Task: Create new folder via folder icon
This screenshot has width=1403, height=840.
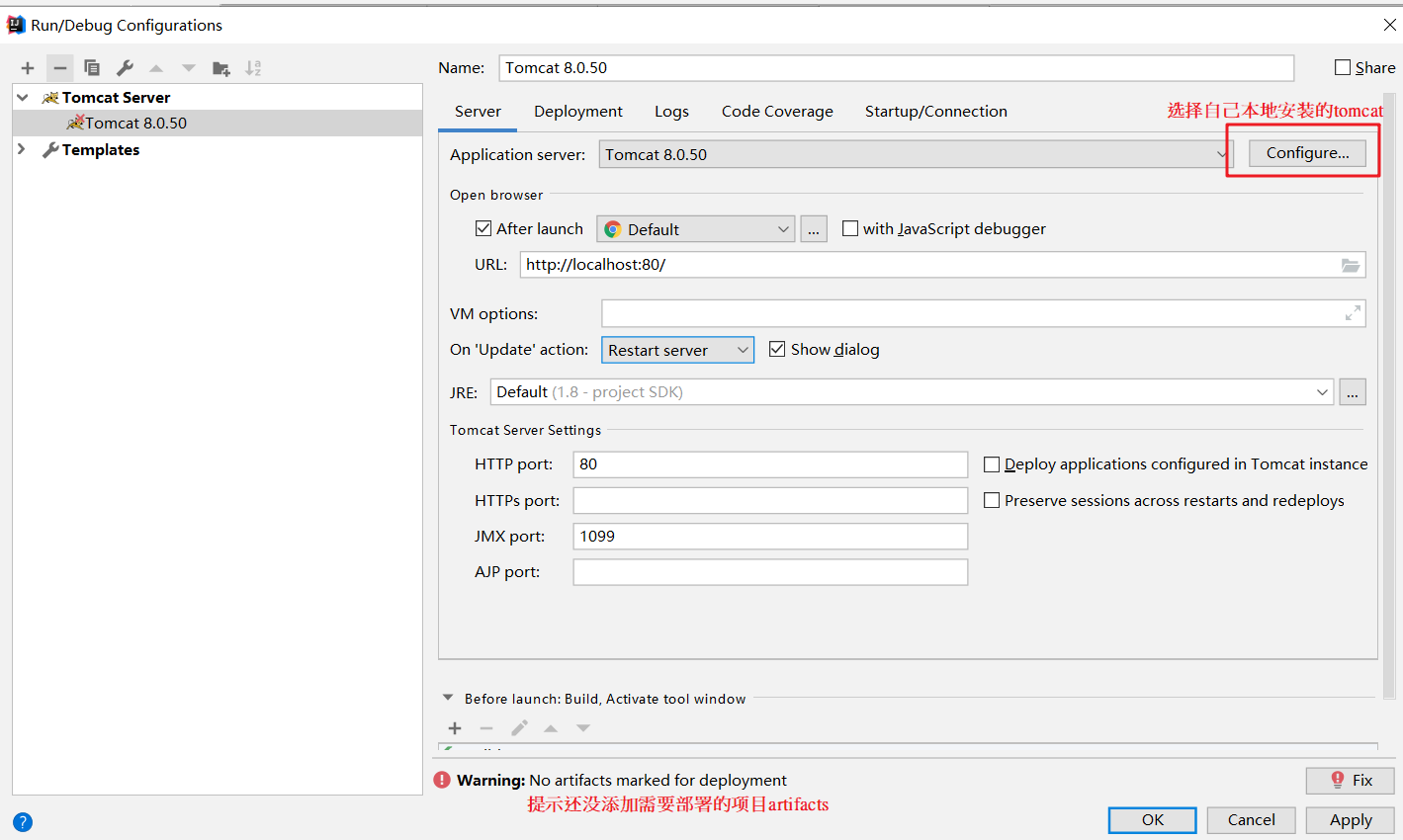Action: click(x=221, y=68)
